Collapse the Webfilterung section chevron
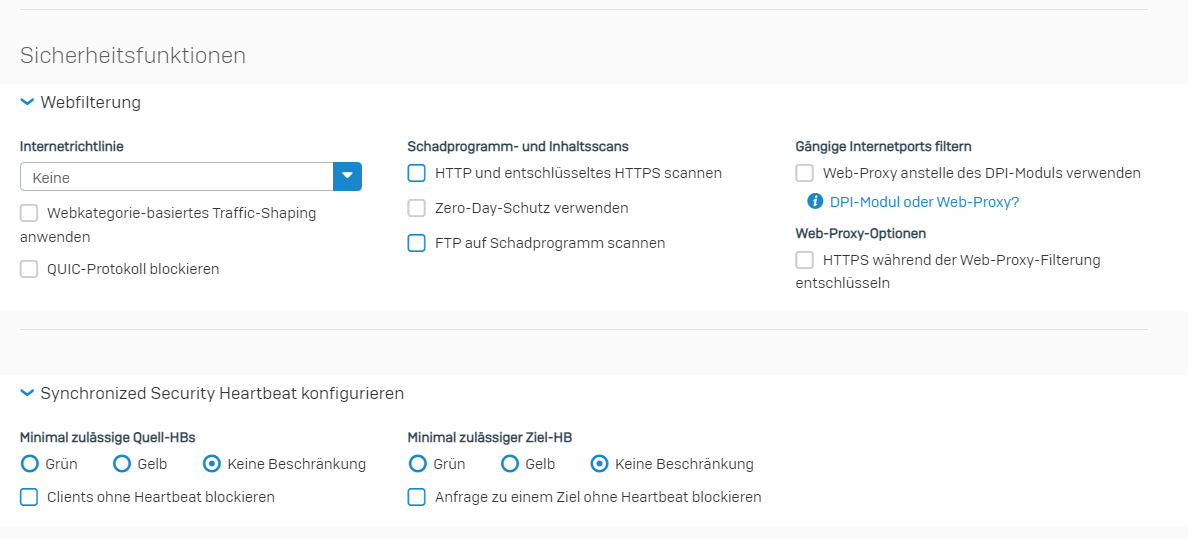 point(27,102)
